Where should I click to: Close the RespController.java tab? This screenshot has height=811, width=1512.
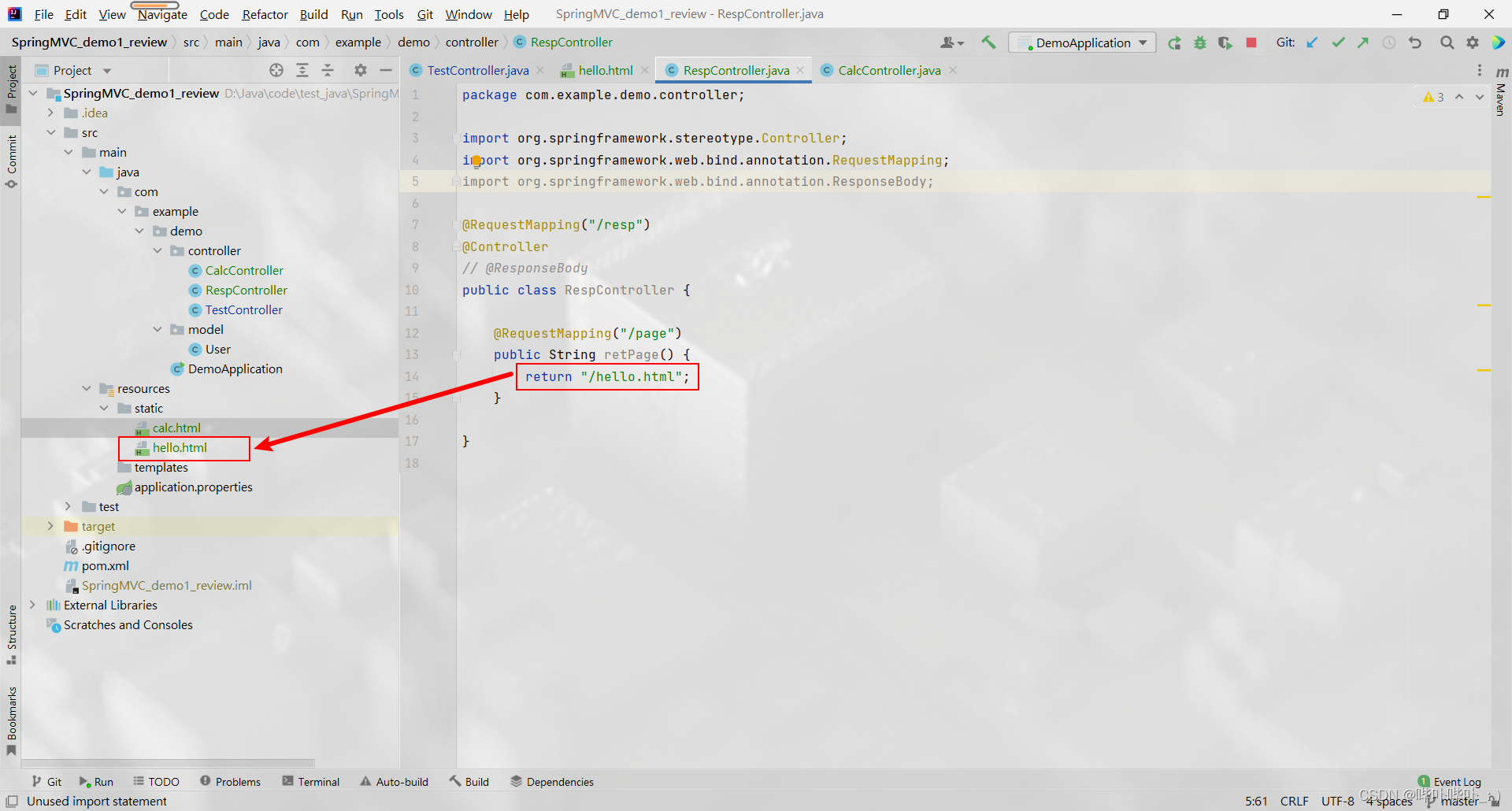pyautogui.click(x=800, y=70)
